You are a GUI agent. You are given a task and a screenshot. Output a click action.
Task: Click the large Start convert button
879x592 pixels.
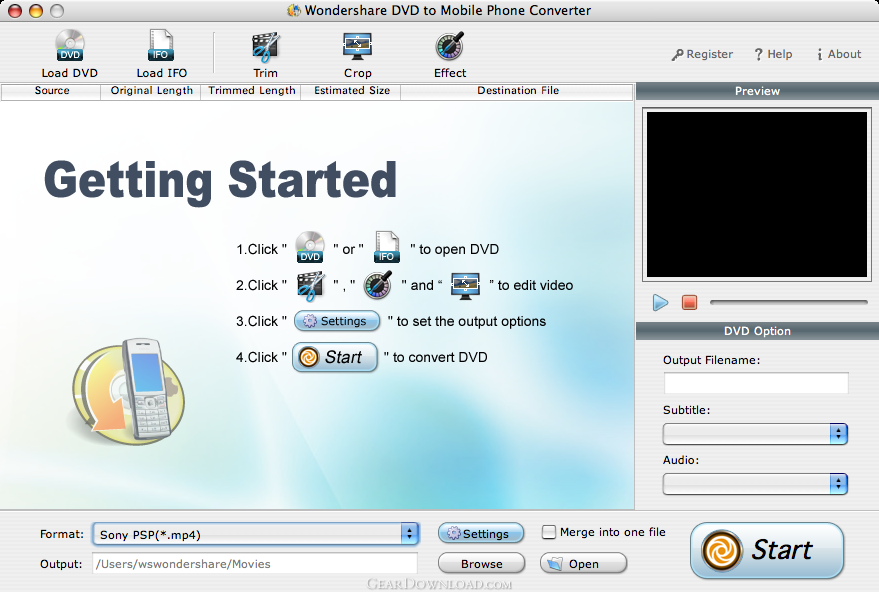[x=767, y=551]
